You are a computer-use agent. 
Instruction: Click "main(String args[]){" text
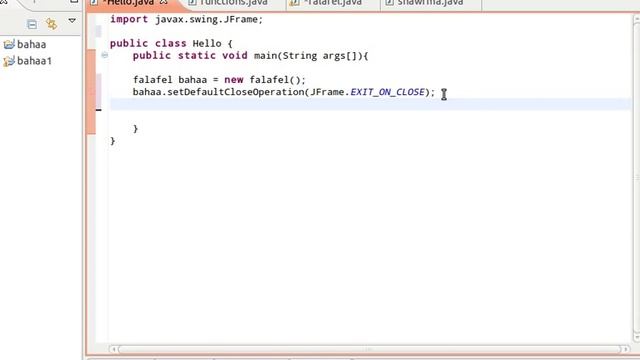pos(311,56)
